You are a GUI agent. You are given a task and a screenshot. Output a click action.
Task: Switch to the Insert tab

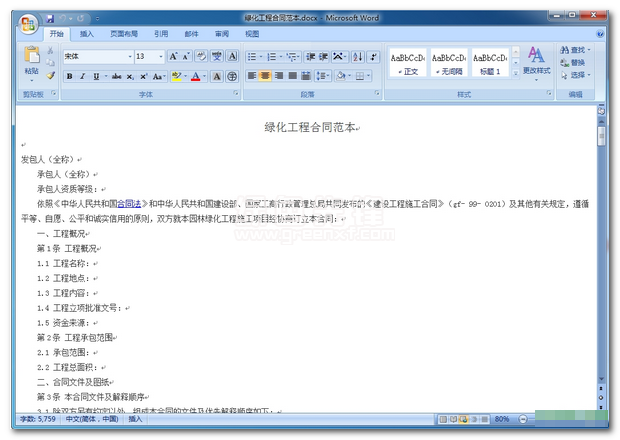point(87,34)
